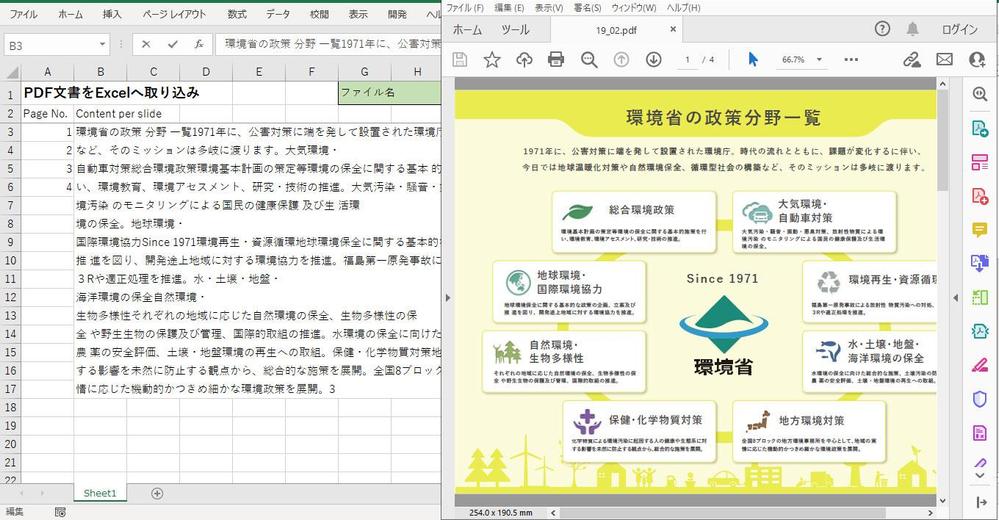Open the Protect shield tool

click(980, 399)
